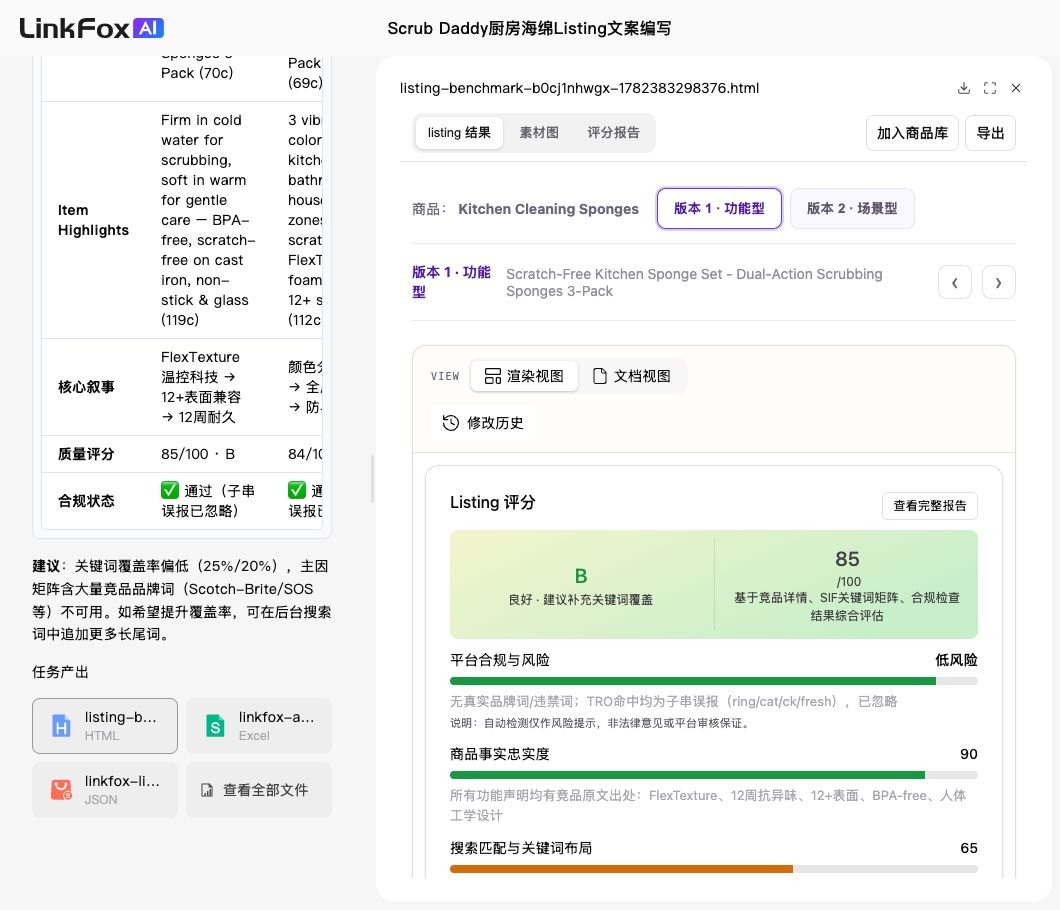1060x910 pixels.
Task: Click the B grade score card
Action: (581, 585)
